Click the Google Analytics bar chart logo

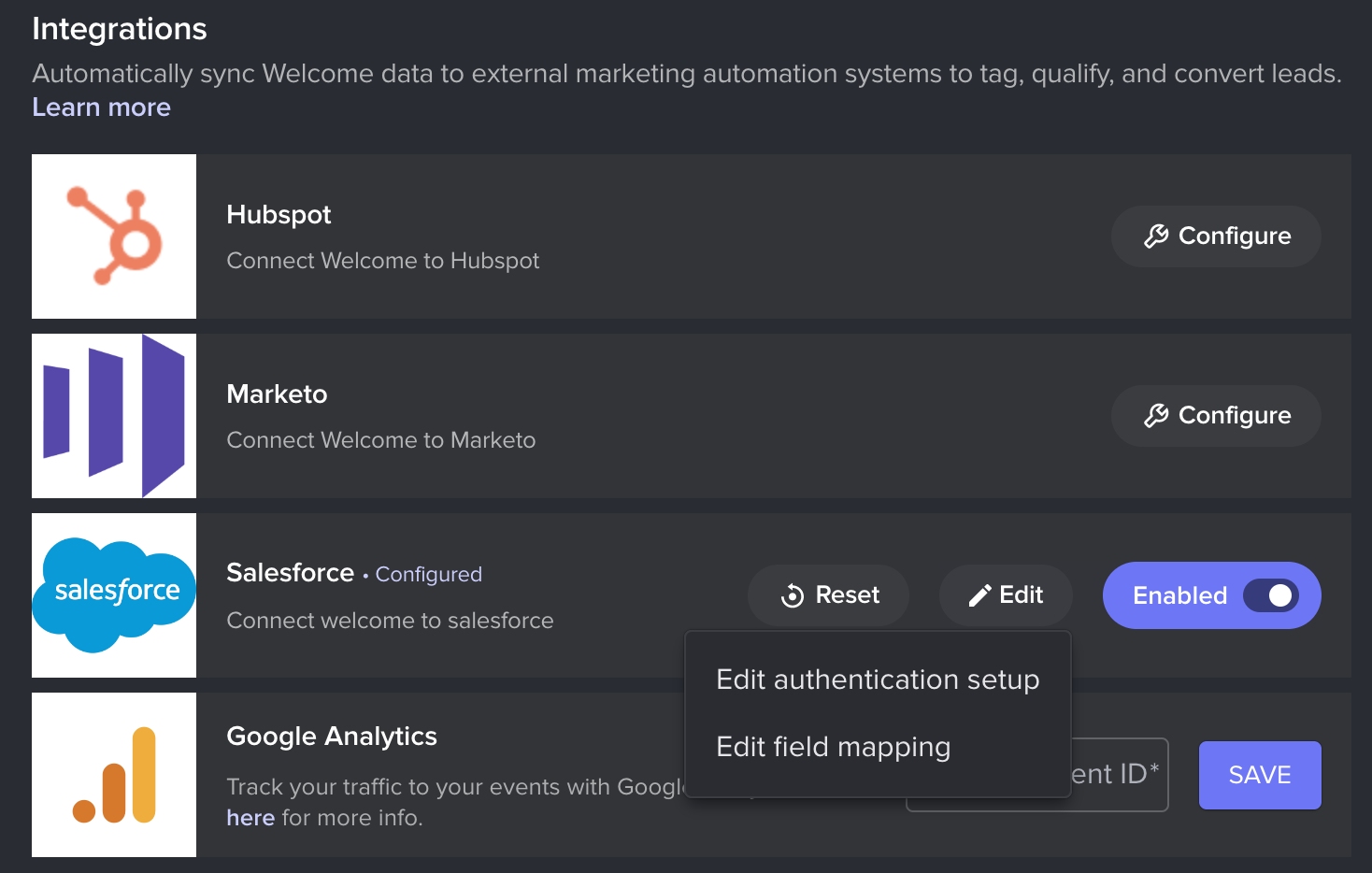[x=114, y=775]
